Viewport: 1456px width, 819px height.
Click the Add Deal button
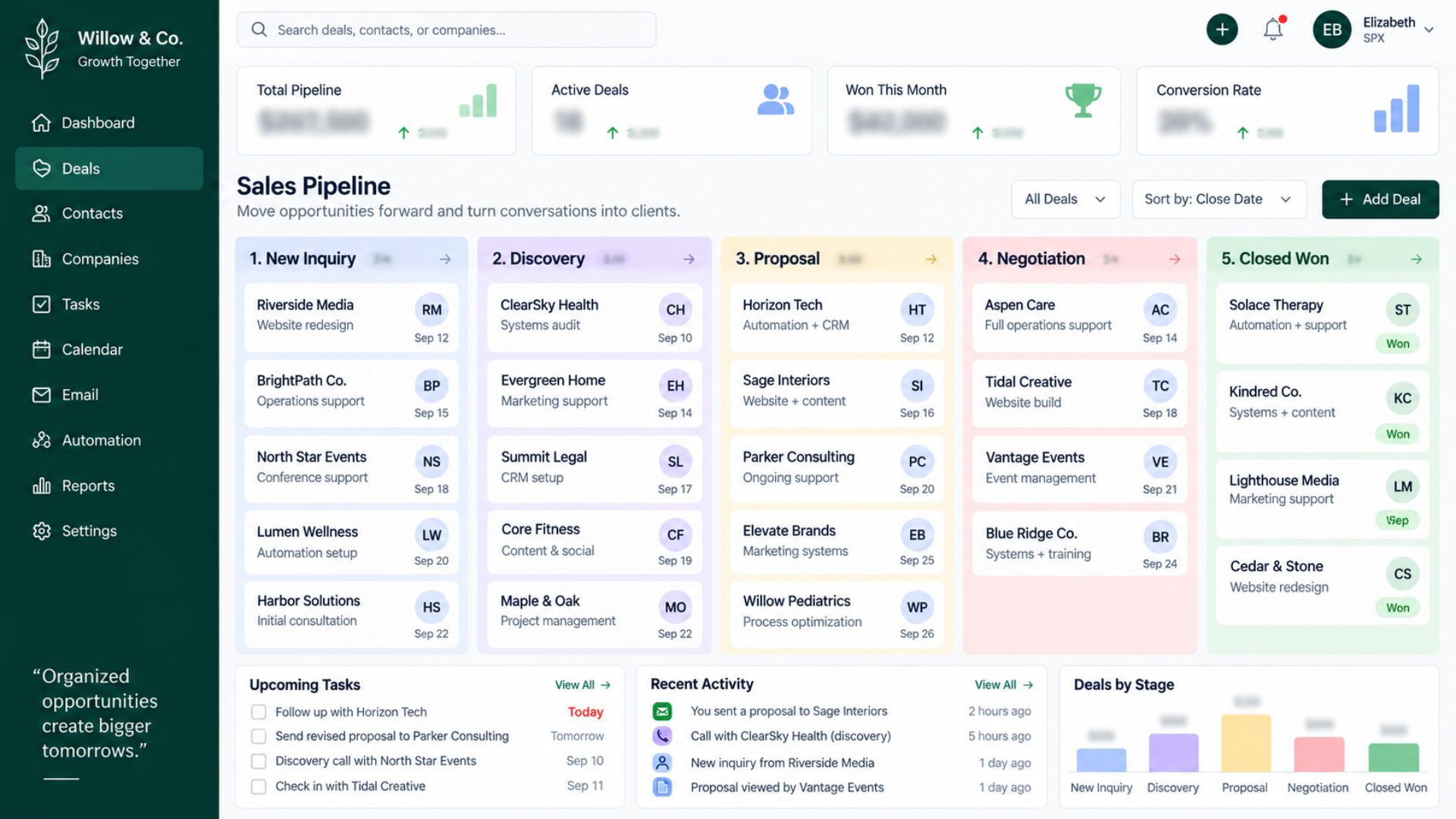pos(1380,199)
